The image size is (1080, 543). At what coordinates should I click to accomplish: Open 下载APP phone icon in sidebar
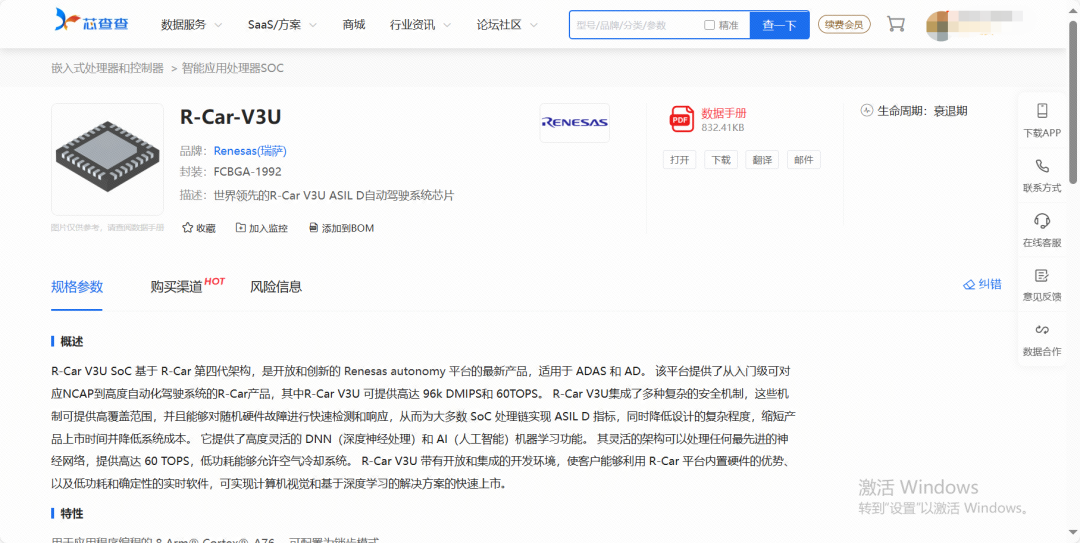click(1042, 110)
